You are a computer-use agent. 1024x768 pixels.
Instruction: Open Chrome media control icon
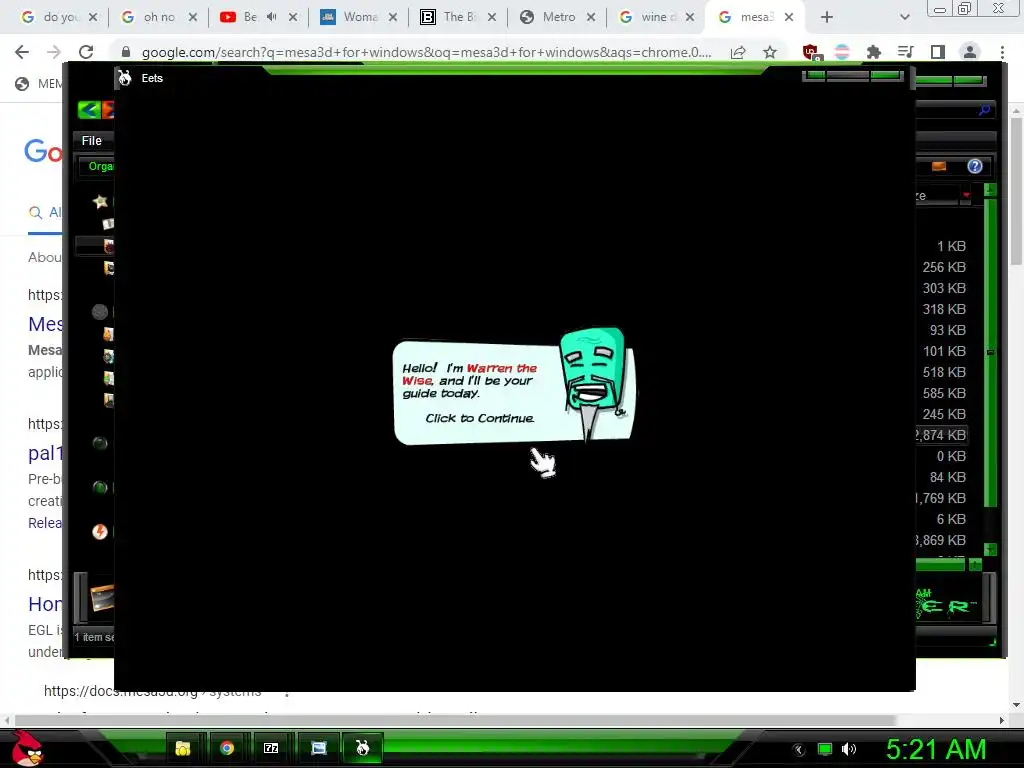pos(905,52)
